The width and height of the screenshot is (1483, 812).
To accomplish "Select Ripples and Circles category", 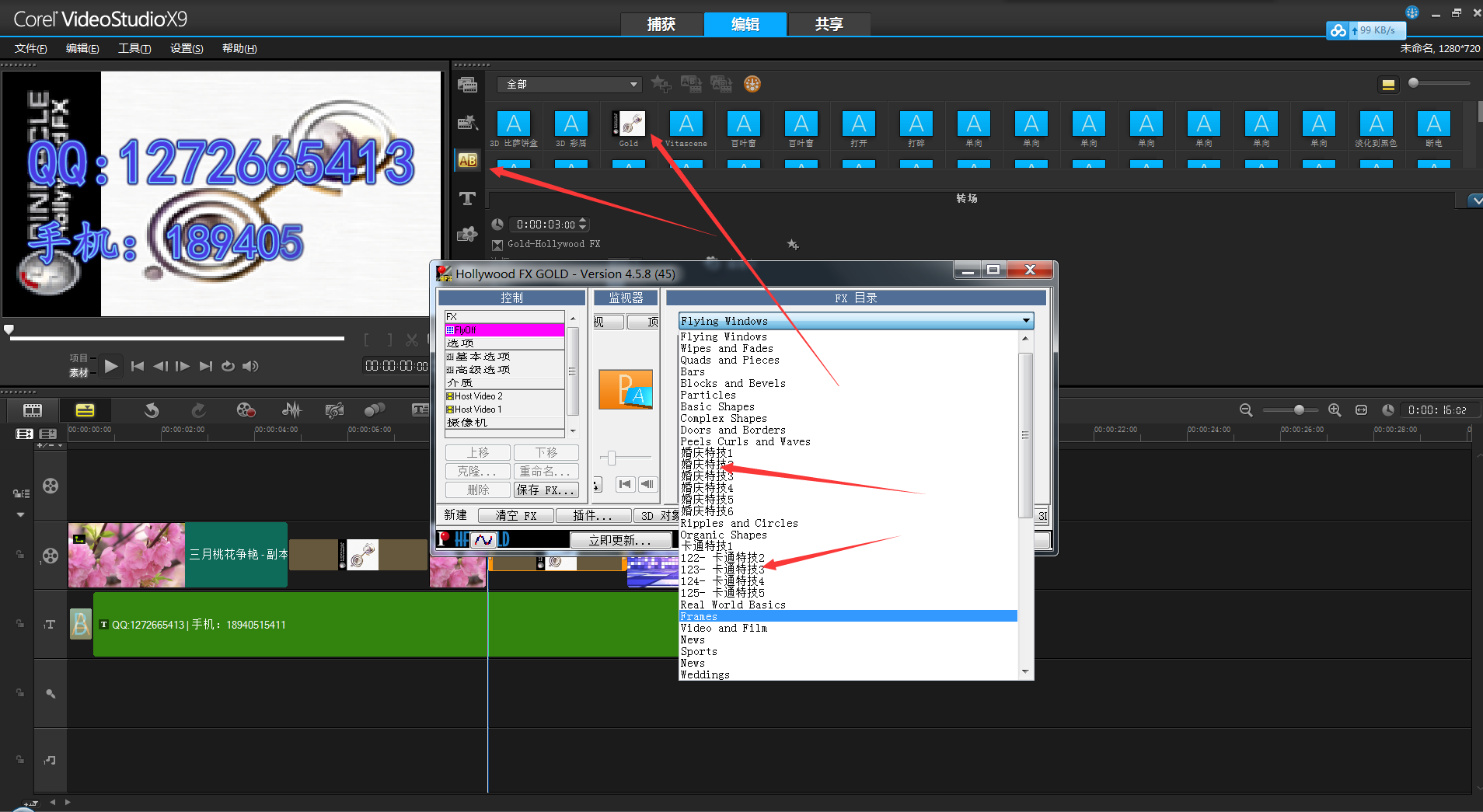I will (x=739, y=523).
